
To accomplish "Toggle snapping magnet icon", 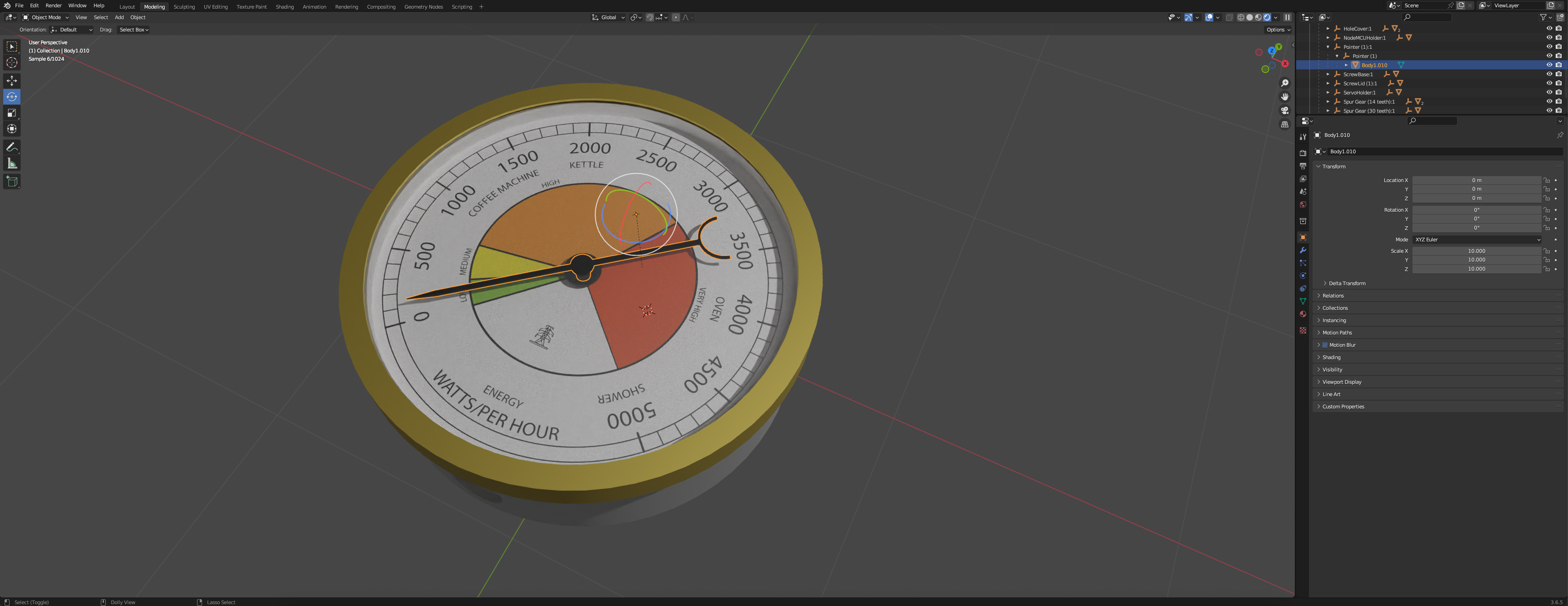I will click(x=649, y=17).
